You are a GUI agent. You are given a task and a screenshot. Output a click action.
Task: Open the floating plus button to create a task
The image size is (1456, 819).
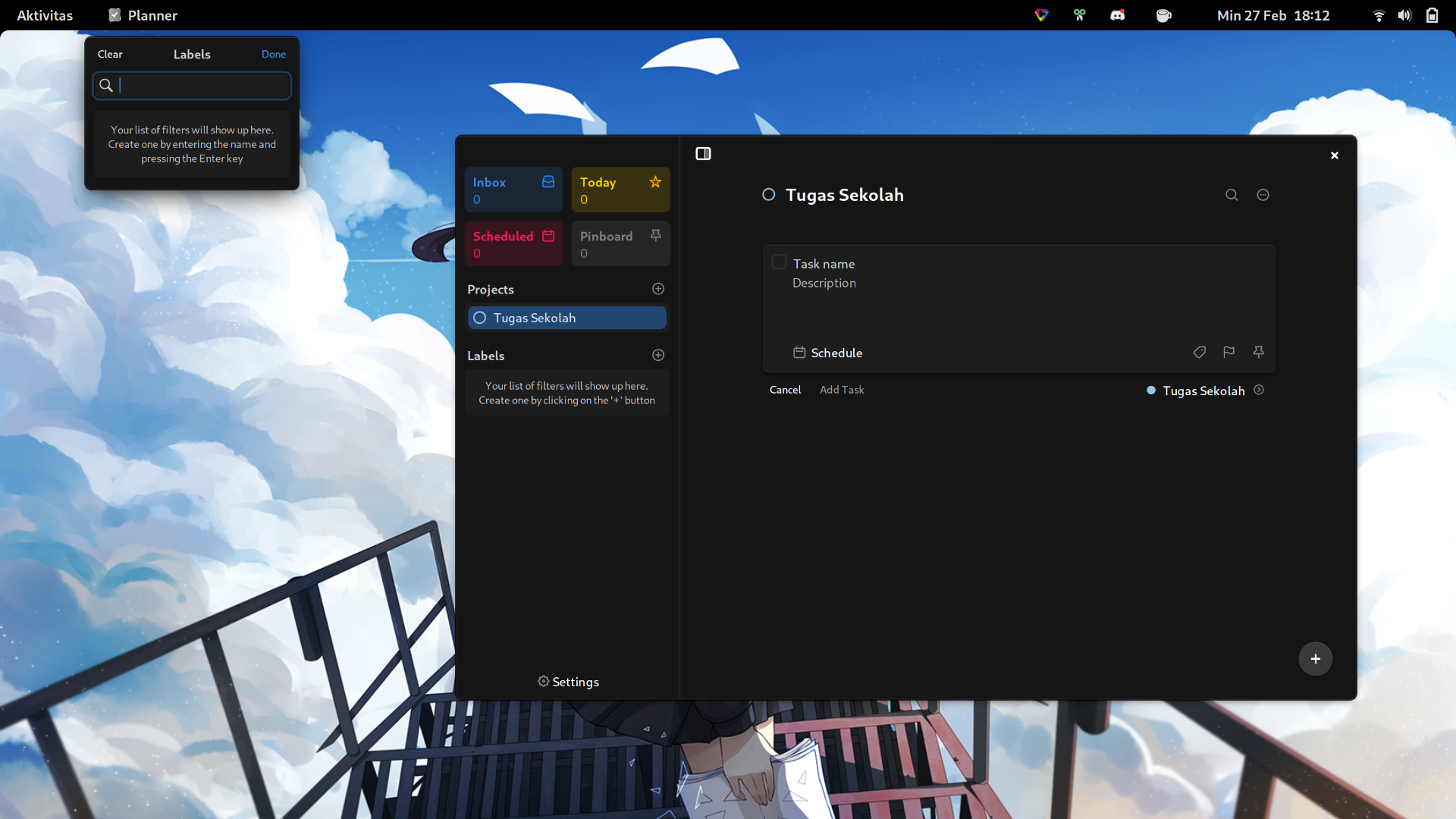pyautogui.click(x=1314, y=658)
